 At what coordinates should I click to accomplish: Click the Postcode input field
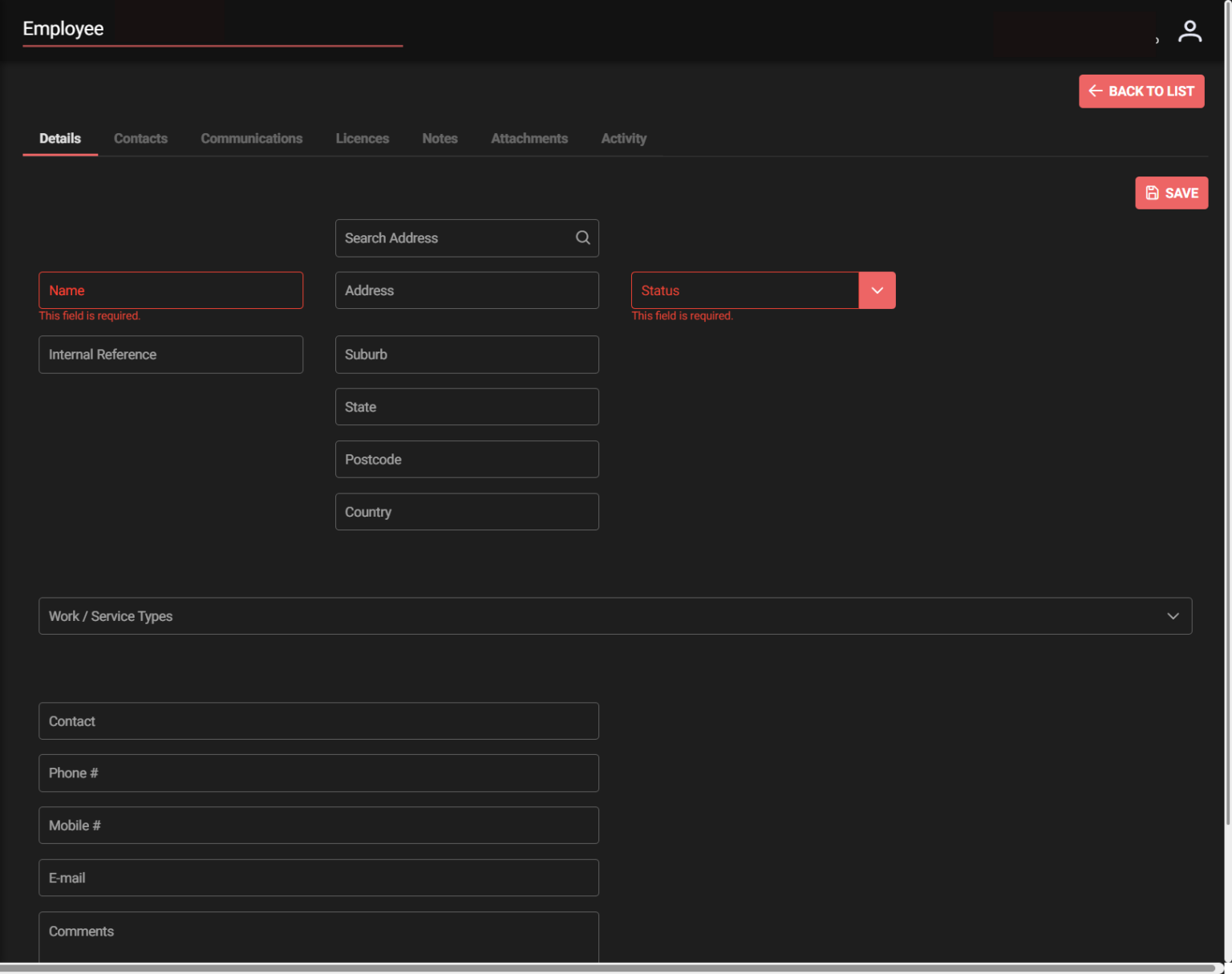(x=467, y=459)
